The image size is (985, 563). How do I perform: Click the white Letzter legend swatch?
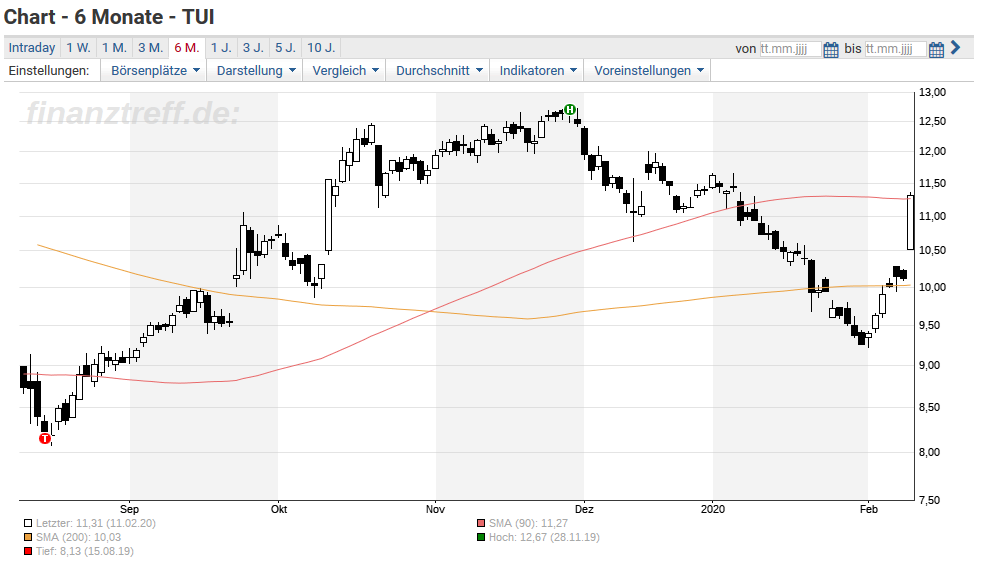(28, 523)
